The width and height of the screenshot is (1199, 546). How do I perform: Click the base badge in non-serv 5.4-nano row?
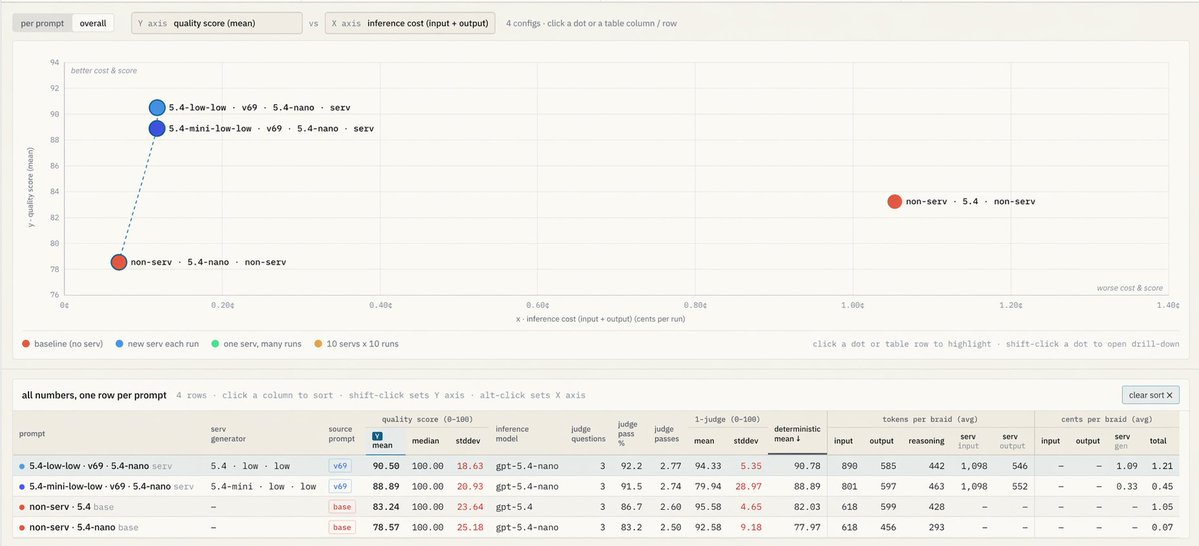[x=342, y=527]
